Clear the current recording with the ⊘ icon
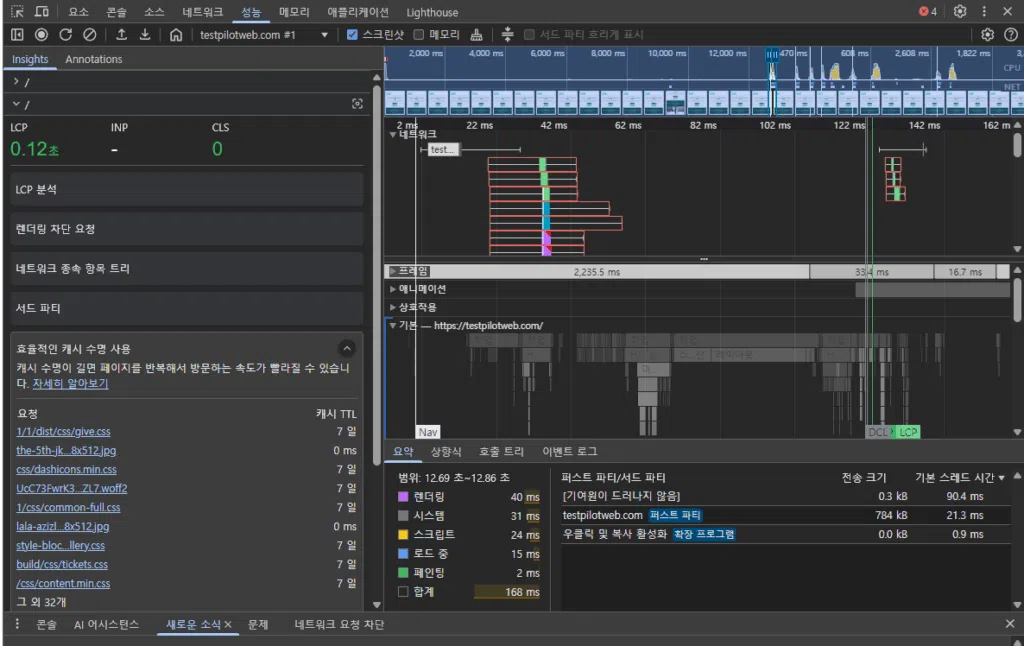Image resolution: width=1024 pixels, height=646 pixels. (88, 33)
